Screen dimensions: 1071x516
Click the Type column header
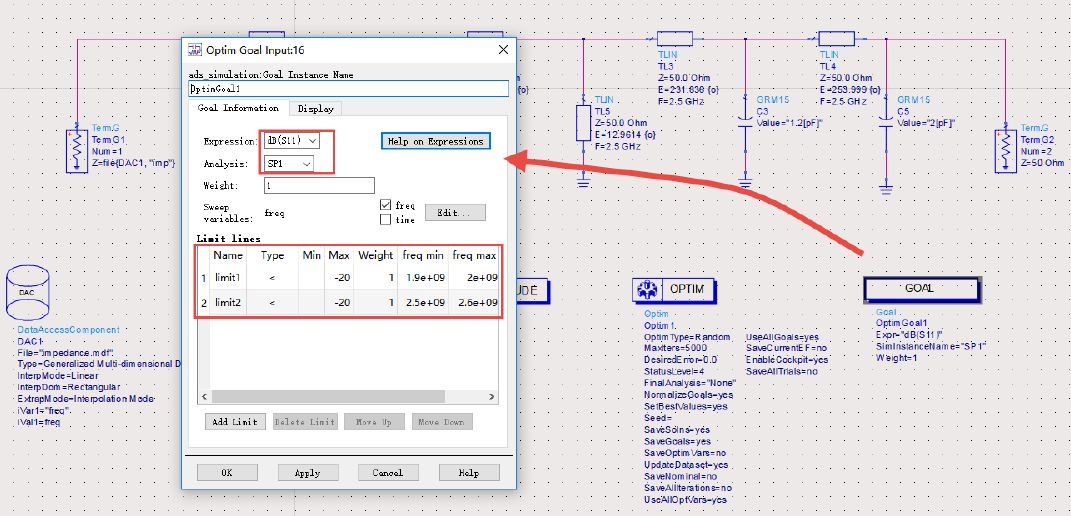pyautogui.click(x=273, y=255)
